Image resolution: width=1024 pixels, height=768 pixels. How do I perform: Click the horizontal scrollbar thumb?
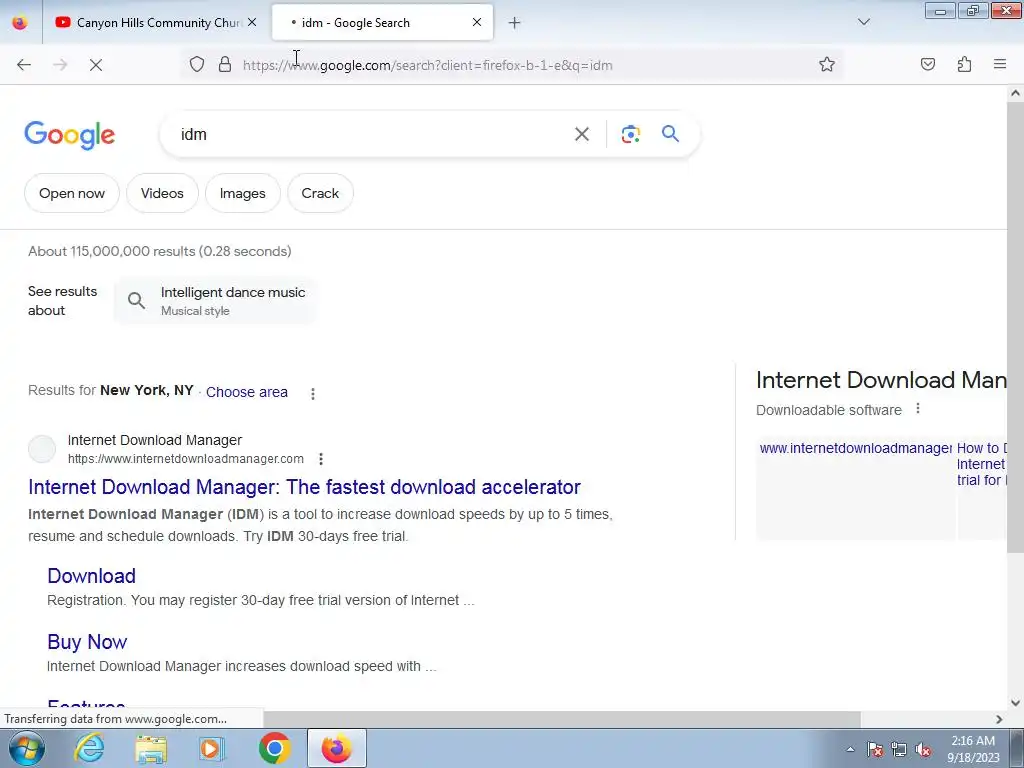562,719
